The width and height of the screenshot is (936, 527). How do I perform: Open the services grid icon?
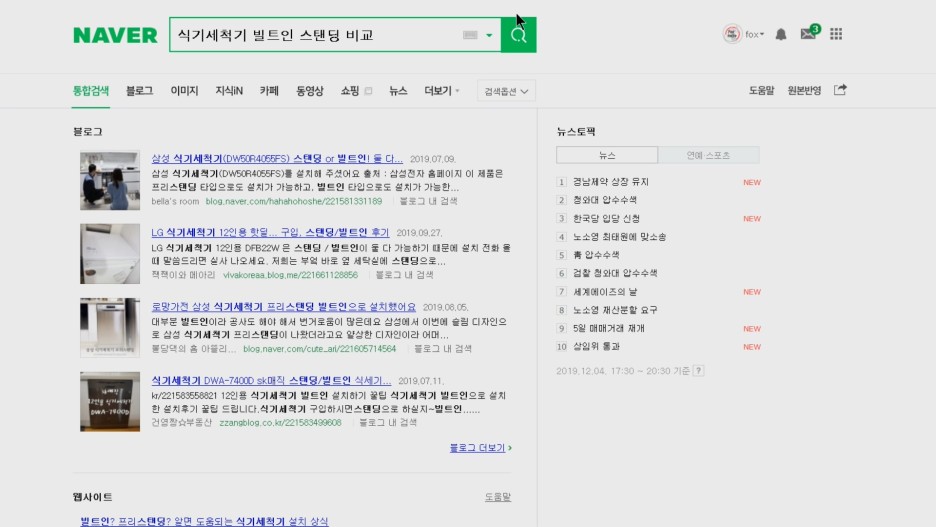[x=836, y=34]
